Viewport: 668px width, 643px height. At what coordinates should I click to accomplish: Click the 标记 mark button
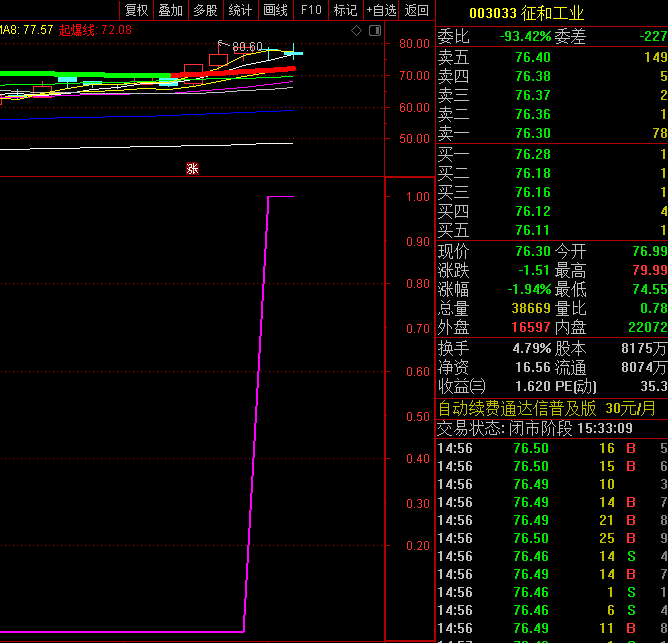pyautogui.click(x=345, y=10)
